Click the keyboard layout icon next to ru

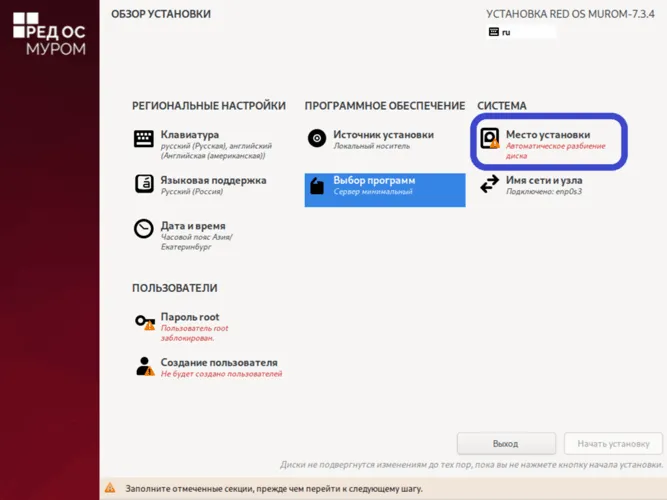[493, 32]
